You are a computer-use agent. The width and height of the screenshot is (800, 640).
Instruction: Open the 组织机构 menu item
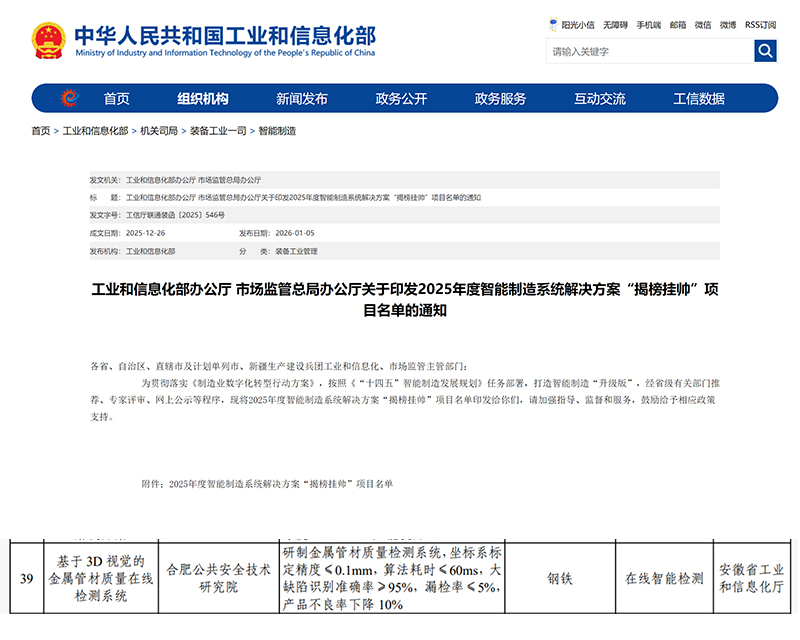[x=203, y=99]
